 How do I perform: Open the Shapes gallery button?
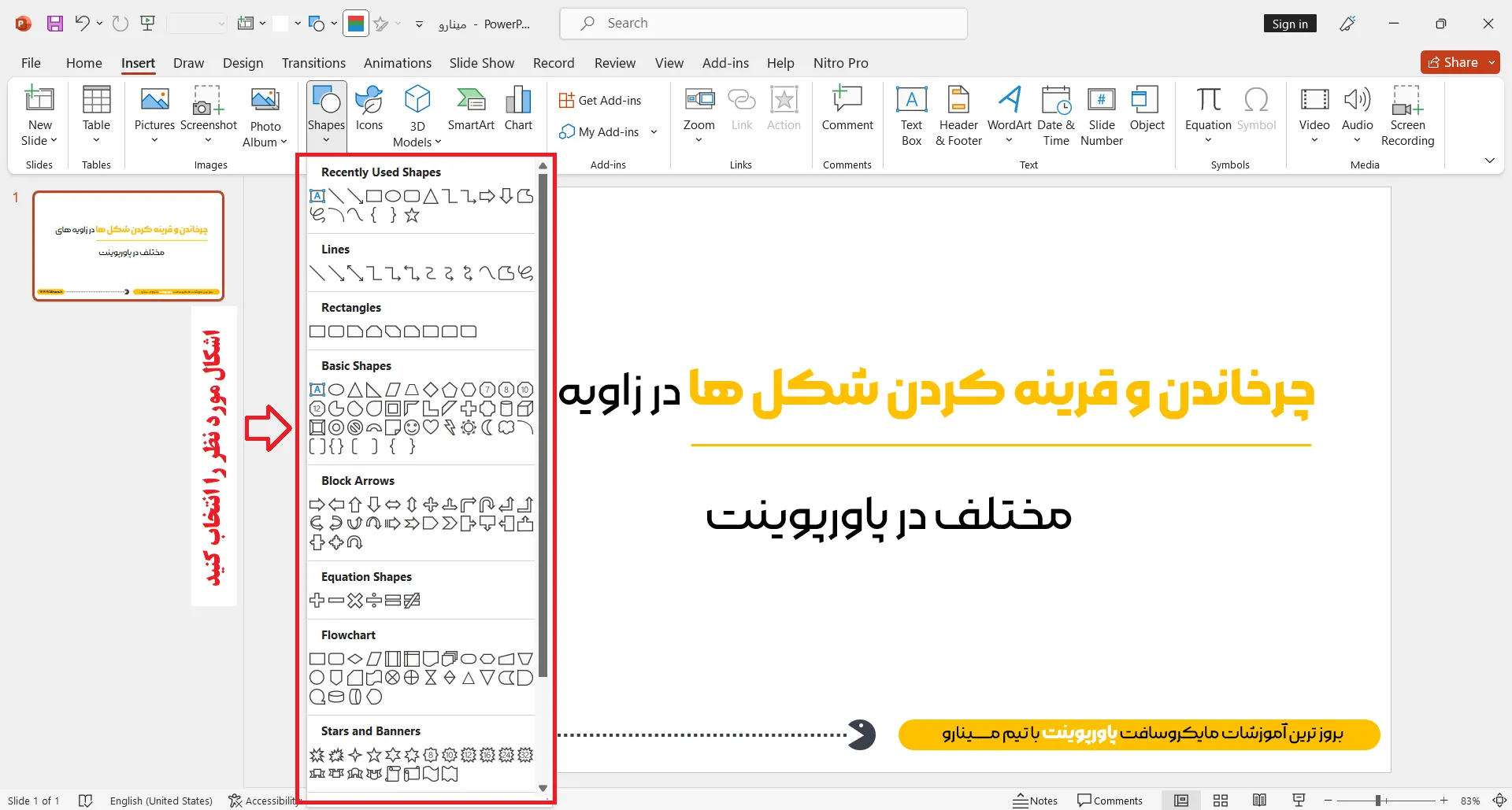click(x=326, y=115)
